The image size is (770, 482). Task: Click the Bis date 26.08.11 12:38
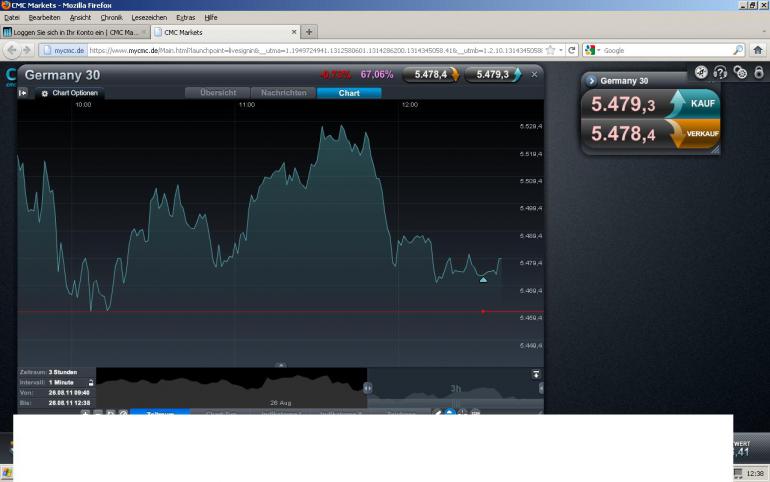(x=69, y=403)
